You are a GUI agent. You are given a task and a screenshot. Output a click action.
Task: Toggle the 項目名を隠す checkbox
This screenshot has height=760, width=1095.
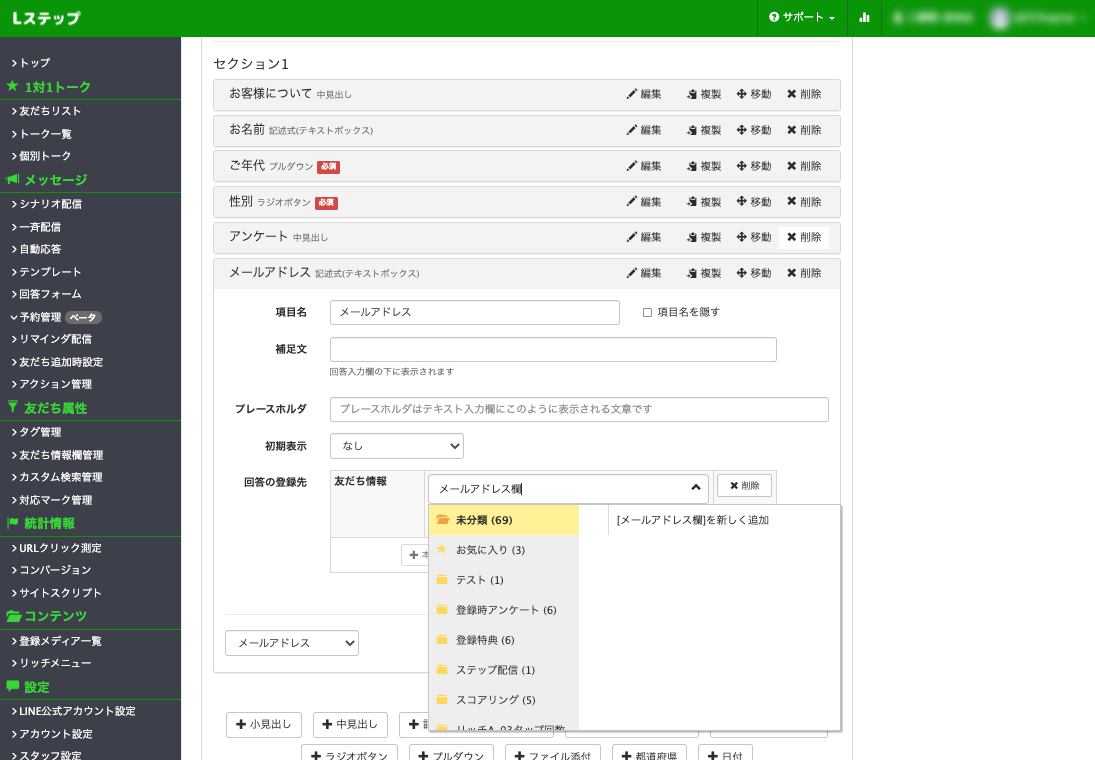coord(647,312)
